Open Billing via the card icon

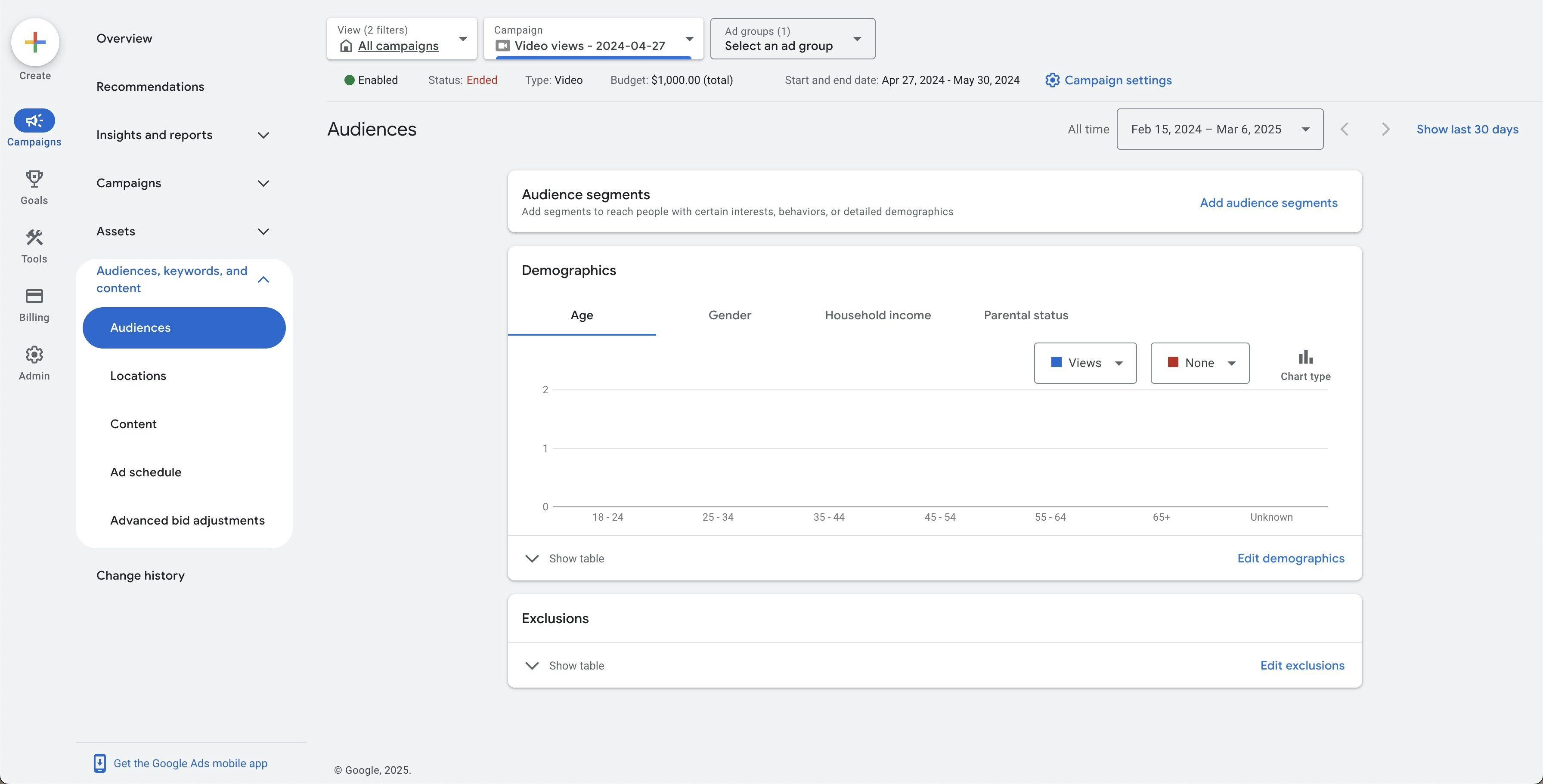pos(34,296)
